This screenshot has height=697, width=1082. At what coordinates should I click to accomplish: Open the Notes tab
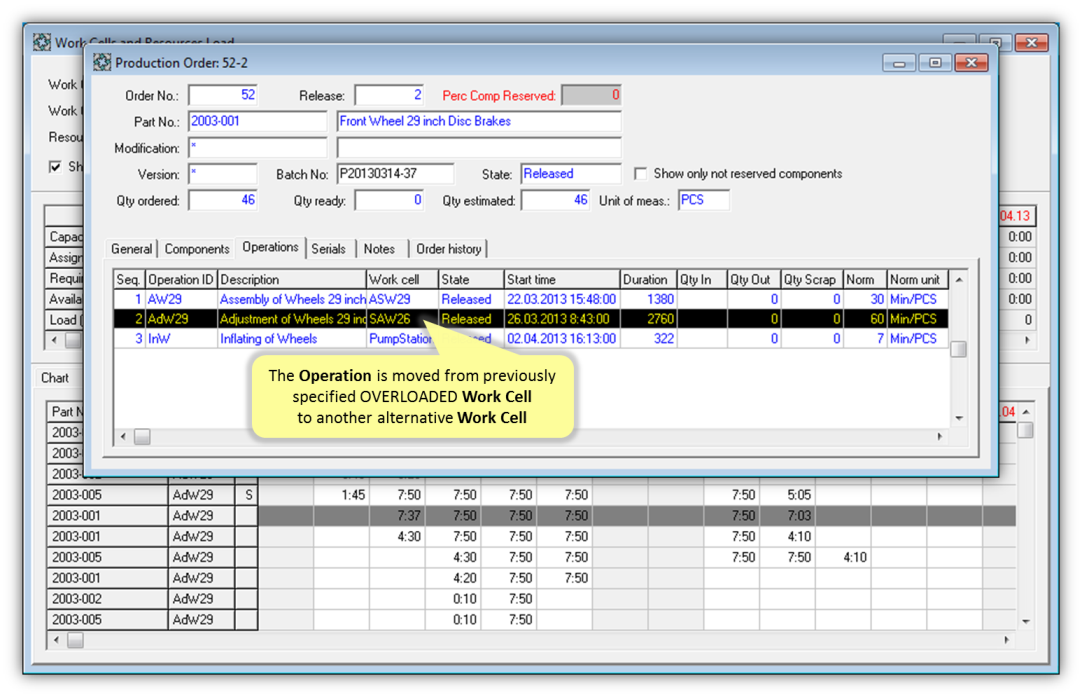click(x=380, y=249)
